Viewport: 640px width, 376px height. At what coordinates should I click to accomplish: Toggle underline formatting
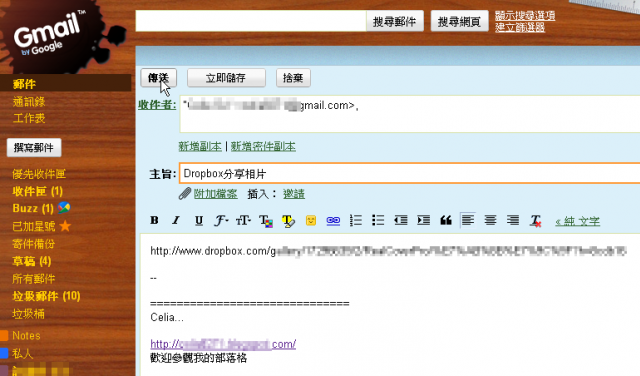click(x=199, y=220)
